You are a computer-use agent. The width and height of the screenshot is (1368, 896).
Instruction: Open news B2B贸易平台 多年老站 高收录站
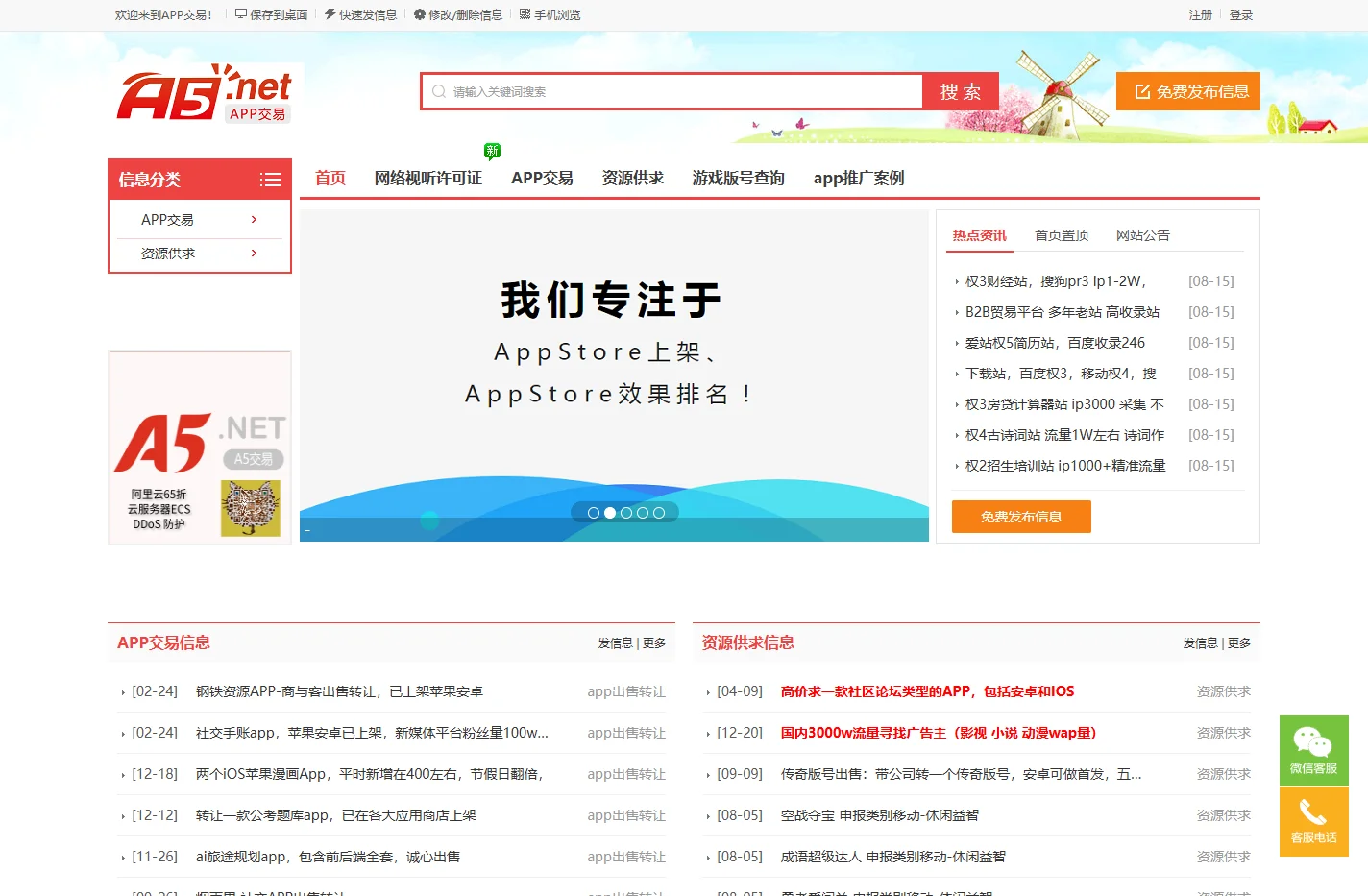tap(1063, 312)
